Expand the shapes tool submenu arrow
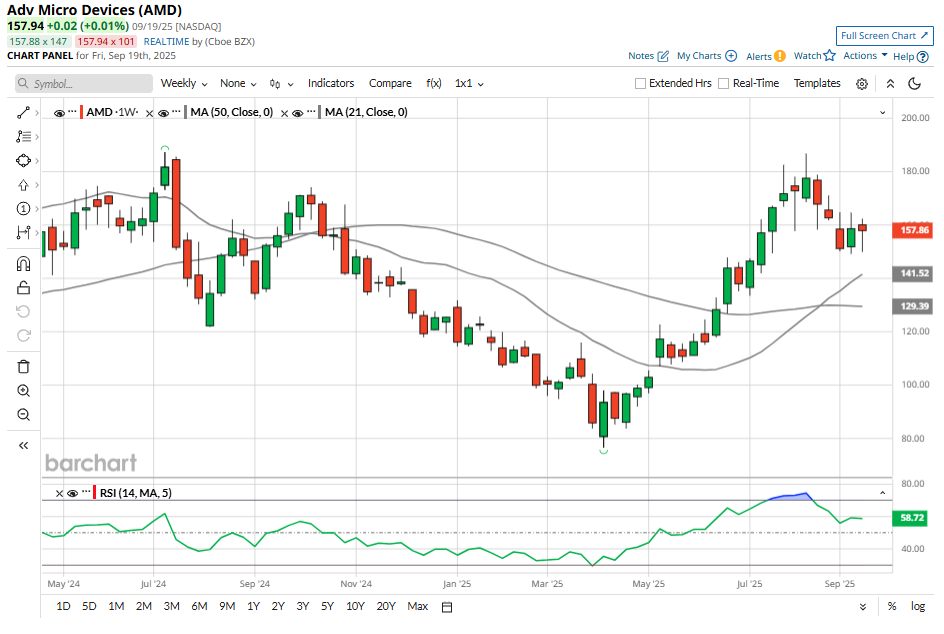The width and height of the screenshot is (944, 634). tap(37, 161)
